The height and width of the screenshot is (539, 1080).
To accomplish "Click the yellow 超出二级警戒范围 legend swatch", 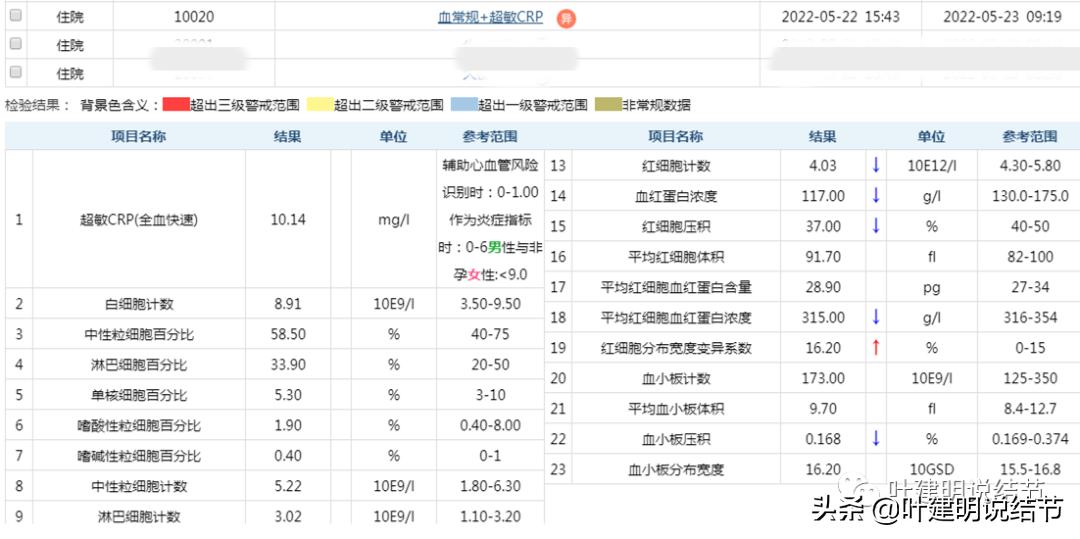I will pyautogui.click(x=320, y=105).
